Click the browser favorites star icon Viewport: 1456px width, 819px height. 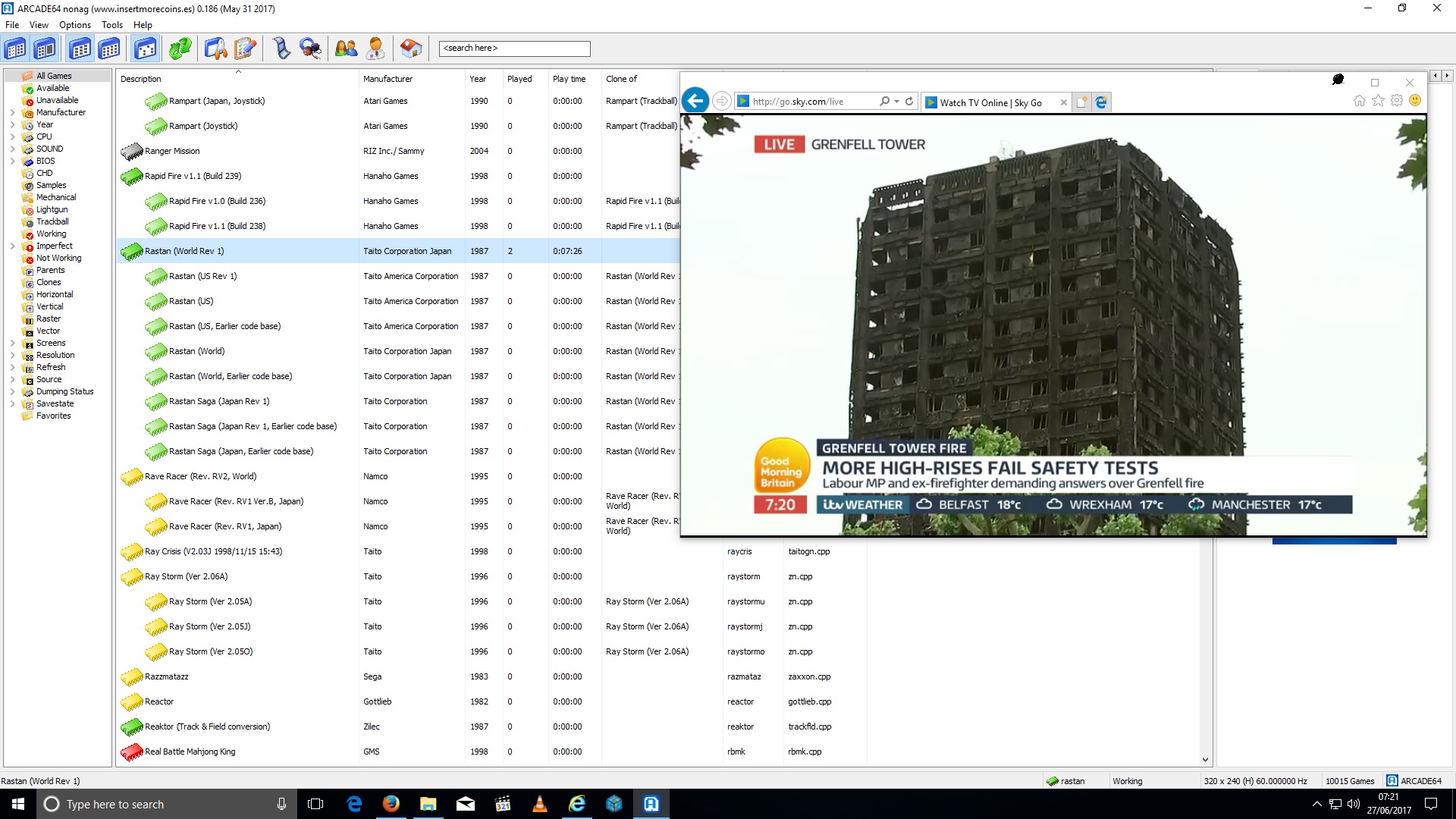pos(1378,101)
